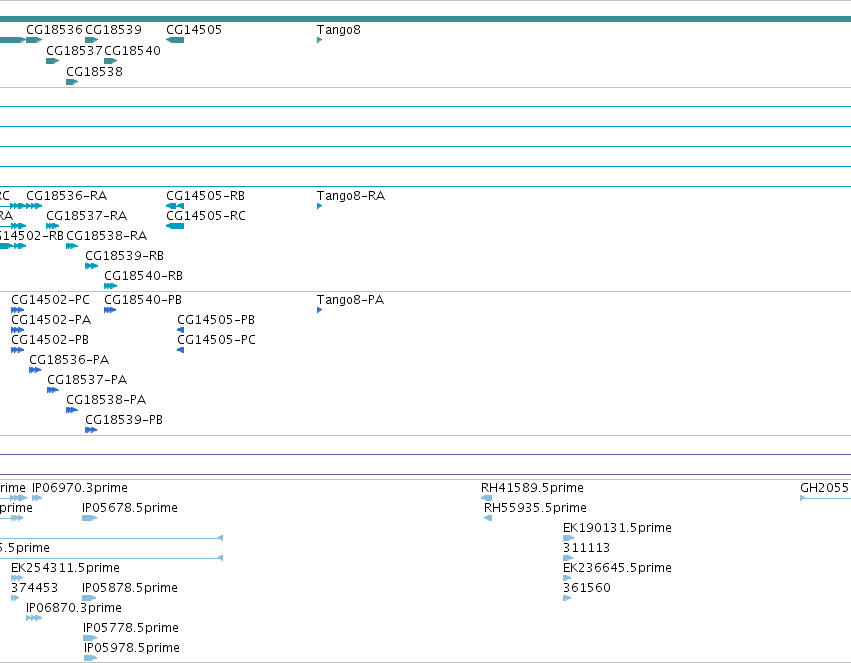Select the CG18538 gene label
Image resolution: width=851 pixels, height=663 pixels.
pos(94,72)
